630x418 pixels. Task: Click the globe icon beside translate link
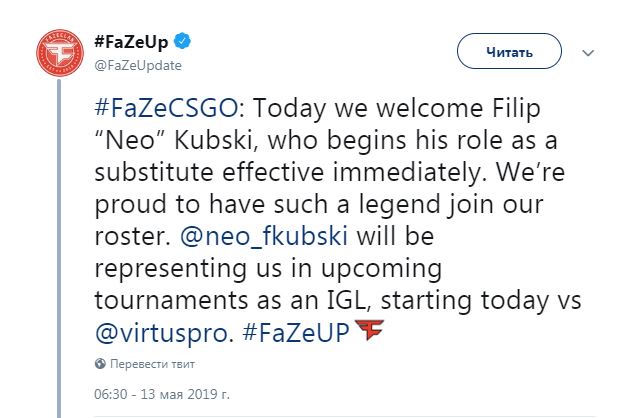99,363
